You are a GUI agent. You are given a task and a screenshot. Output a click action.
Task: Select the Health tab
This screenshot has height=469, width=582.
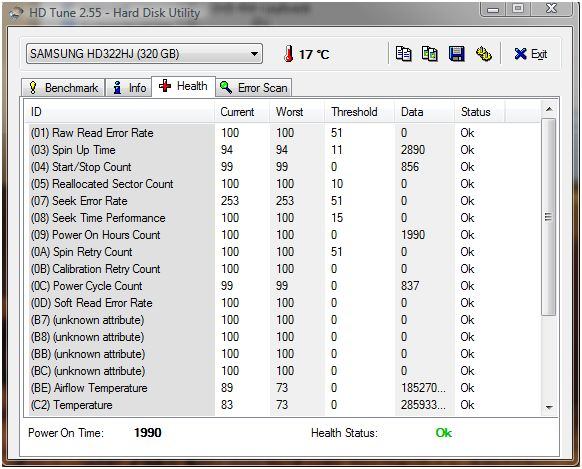pyautogui.click(x=183, y=86)
